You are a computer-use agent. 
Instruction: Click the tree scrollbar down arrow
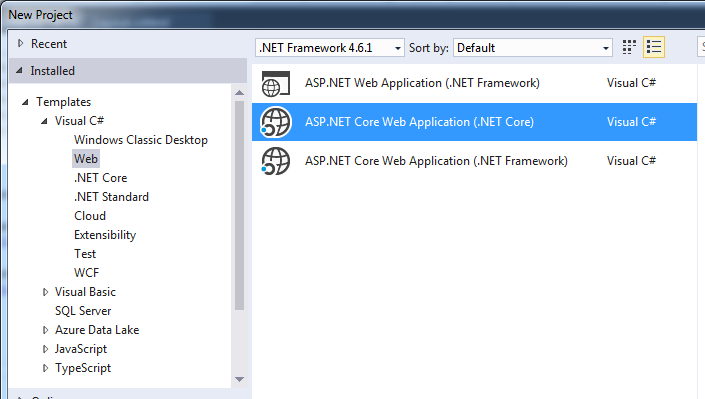click(240, 379)
